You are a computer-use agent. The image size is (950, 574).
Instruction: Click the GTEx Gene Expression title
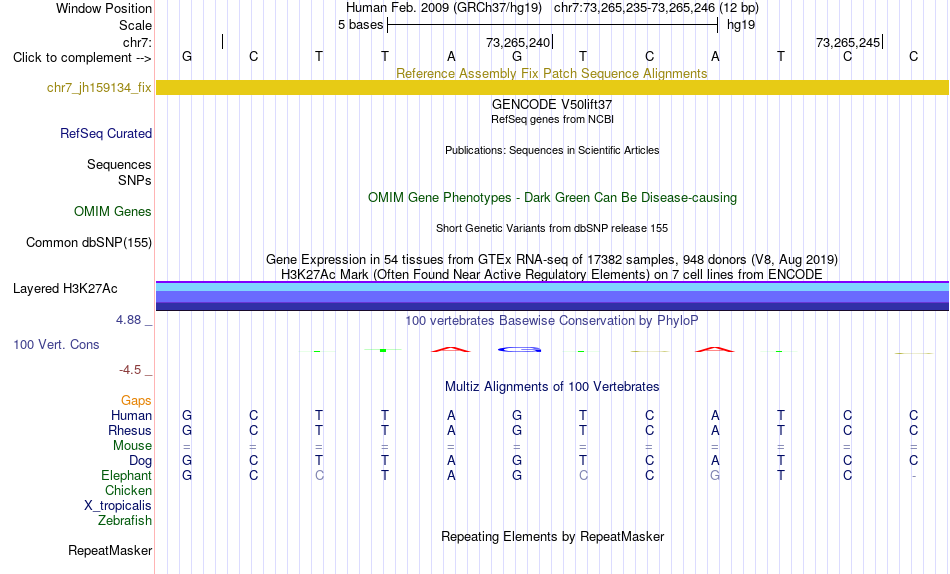[x=552, y=259]
